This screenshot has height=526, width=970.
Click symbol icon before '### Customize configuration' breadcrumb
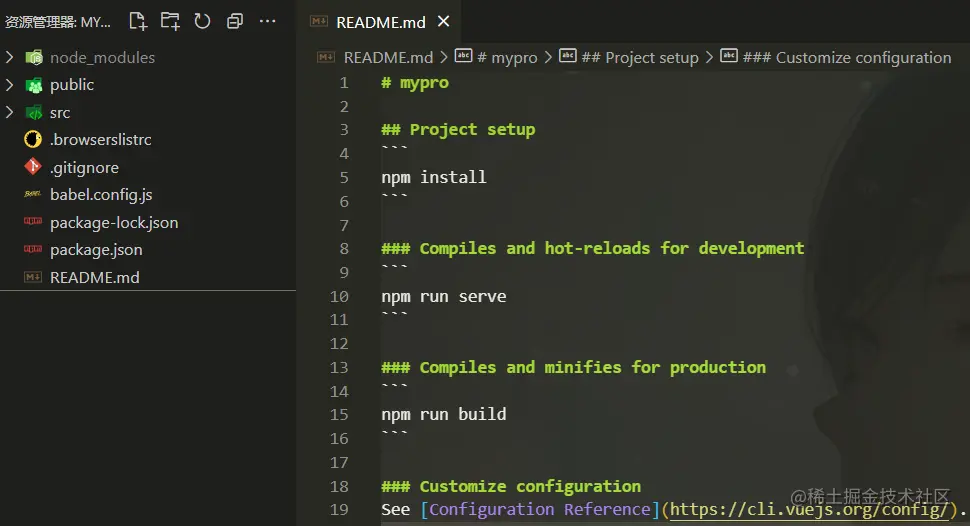[x=729, y=56]
